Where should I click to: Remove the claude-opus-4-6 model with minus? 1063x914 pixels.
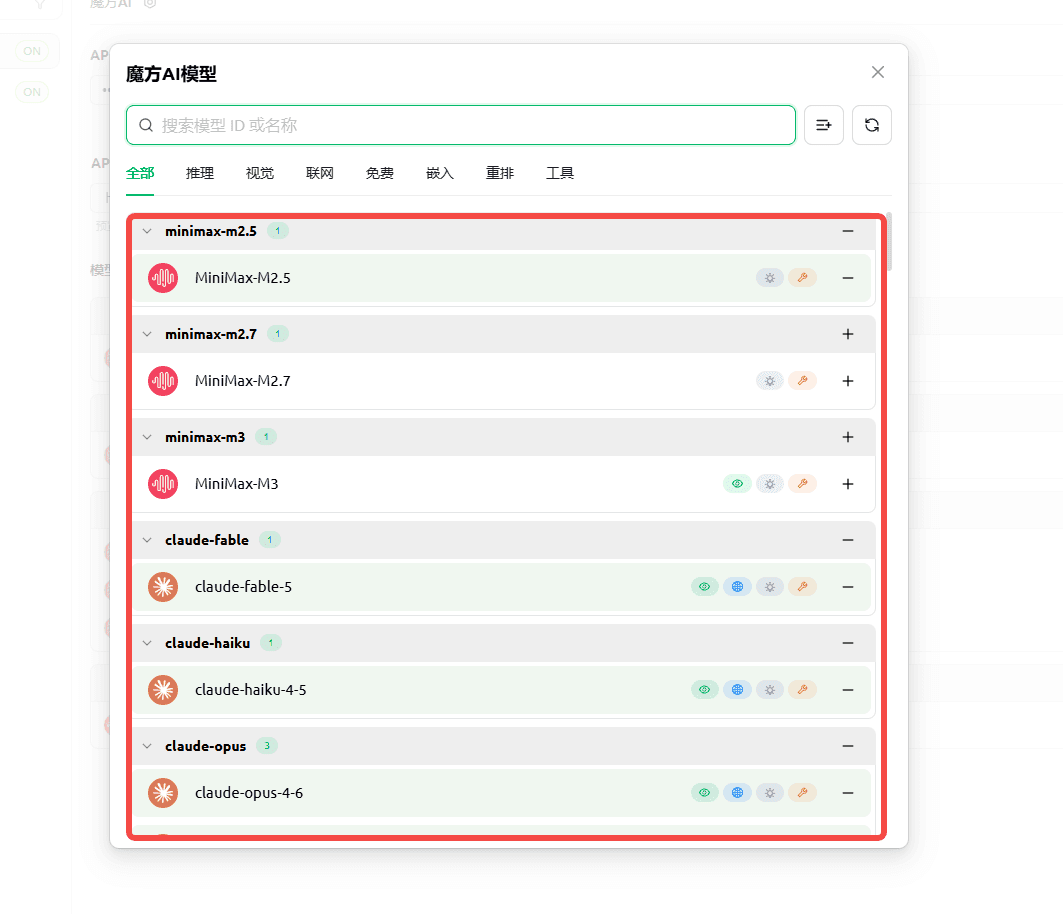848,793
